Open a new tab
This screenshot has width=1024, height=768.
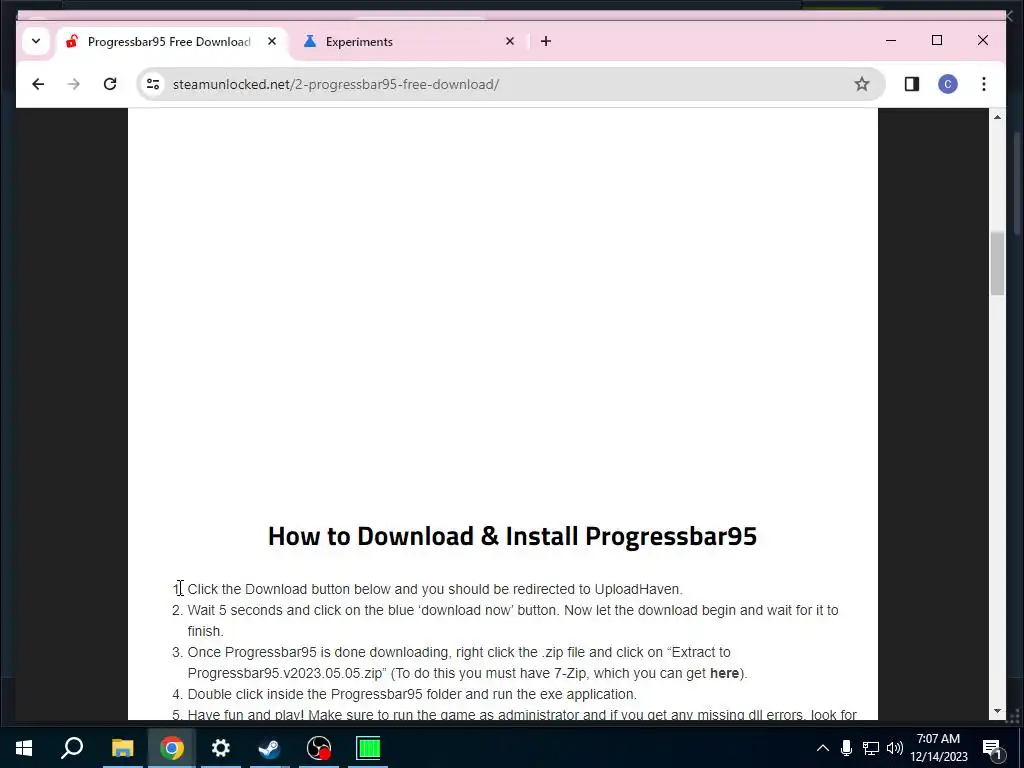(546, 41)
